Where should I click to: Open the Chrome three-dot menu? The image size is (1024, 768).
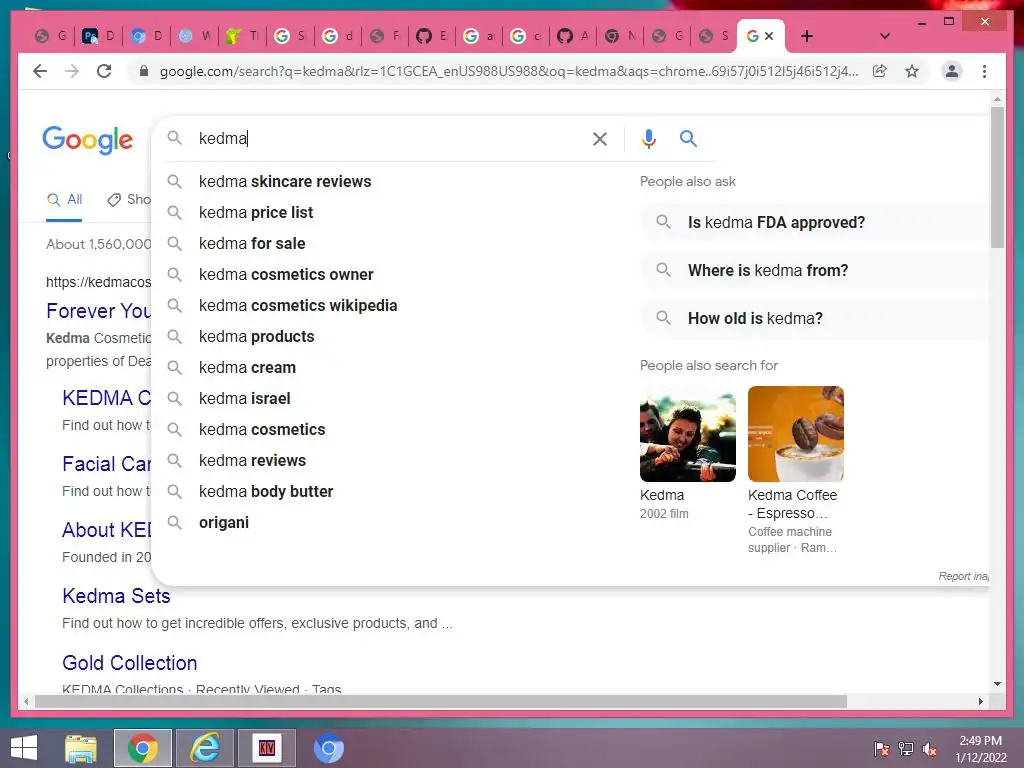click(x=984, y=71)
